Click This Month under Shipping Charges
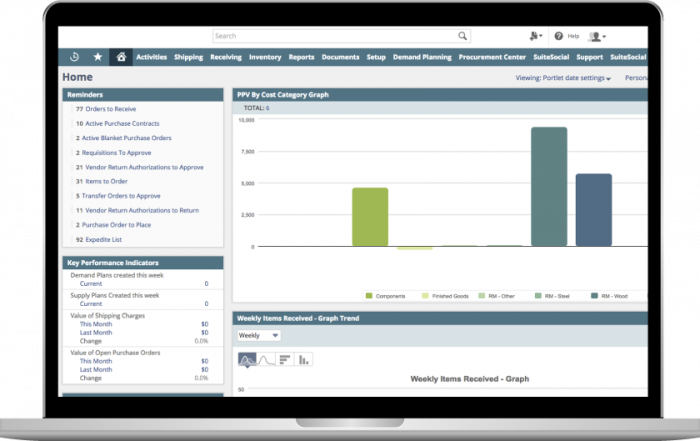Image resolution: width=700 pixels, height=441 pixels. pyautogui.click(x=96, y=324)
